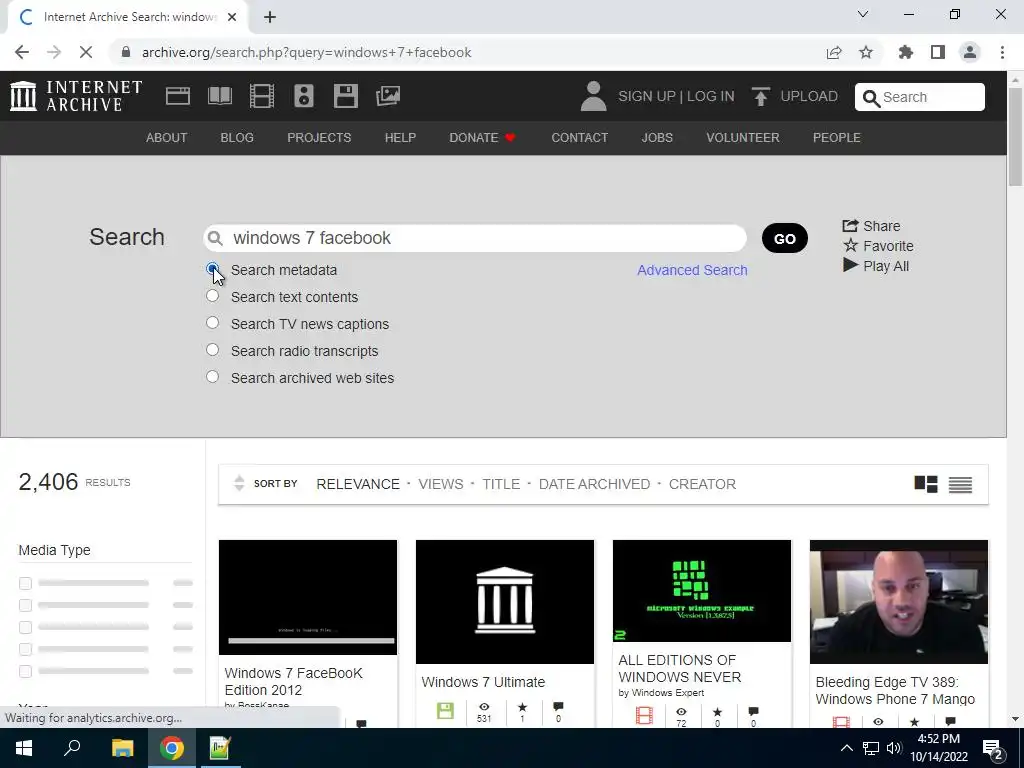Stop page loading X button
The image size is (1024, 768).
pos(86,52)
